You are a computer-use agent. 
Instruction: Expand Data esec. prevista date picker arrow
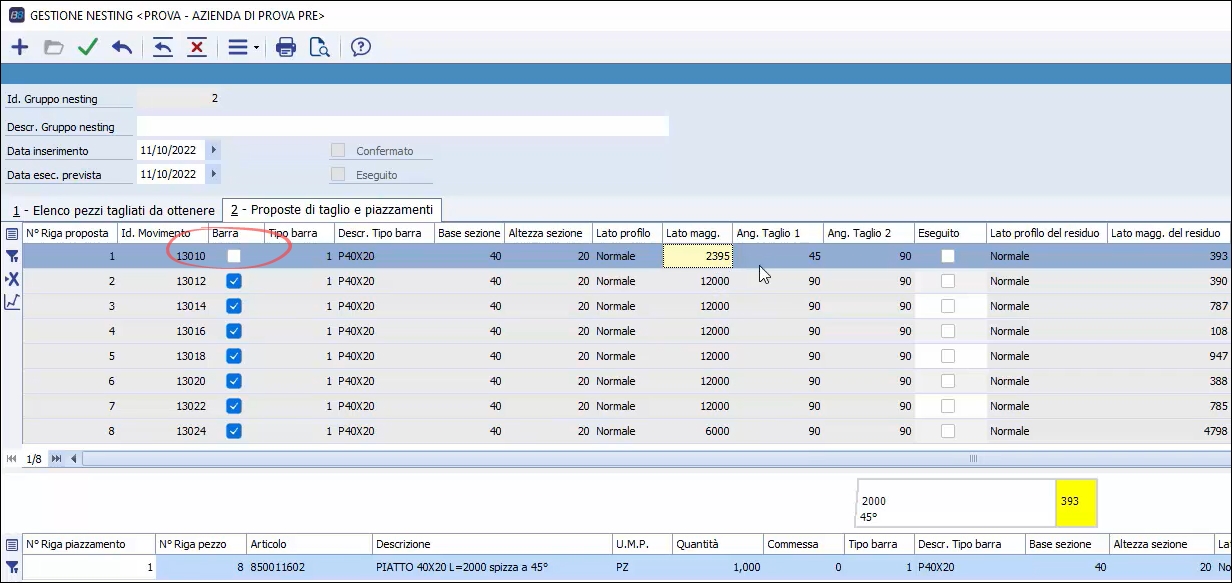tap(214, 174)
